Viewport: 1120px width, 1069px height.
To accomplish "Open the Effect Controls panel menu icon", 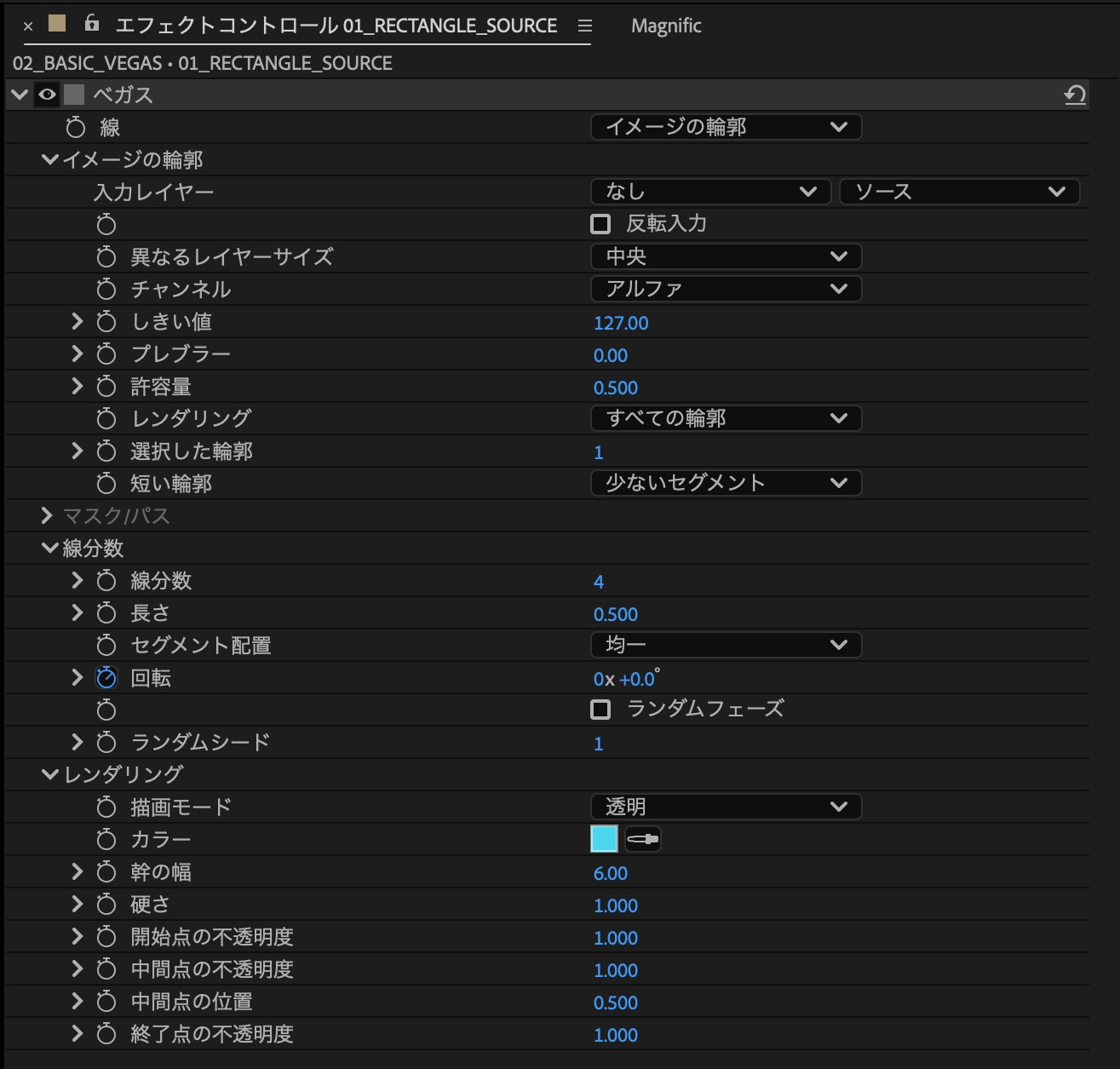I will click(584, 26).
